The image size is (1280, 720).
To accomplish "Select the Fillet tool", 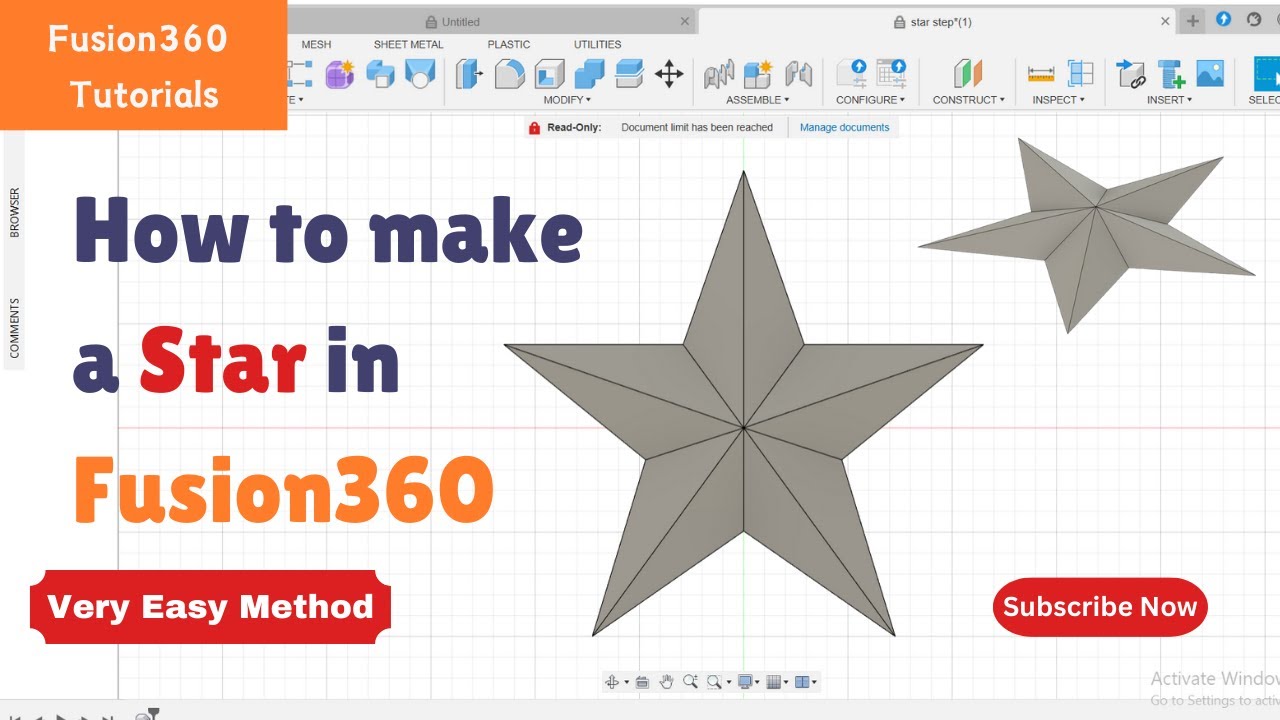I will (x=510, y=74).
